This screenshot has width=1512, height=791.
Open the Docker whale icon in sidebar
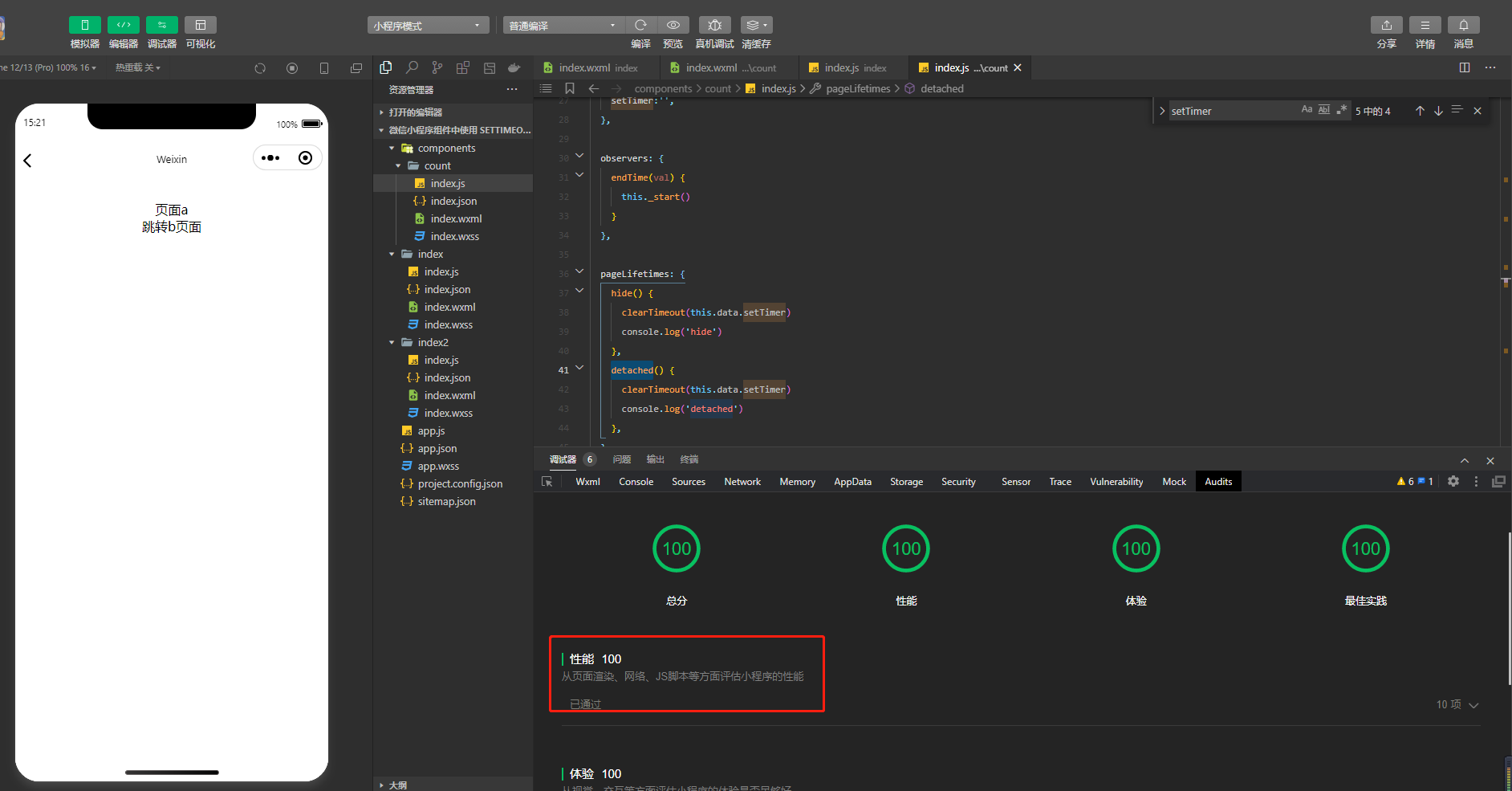point(514,68)
